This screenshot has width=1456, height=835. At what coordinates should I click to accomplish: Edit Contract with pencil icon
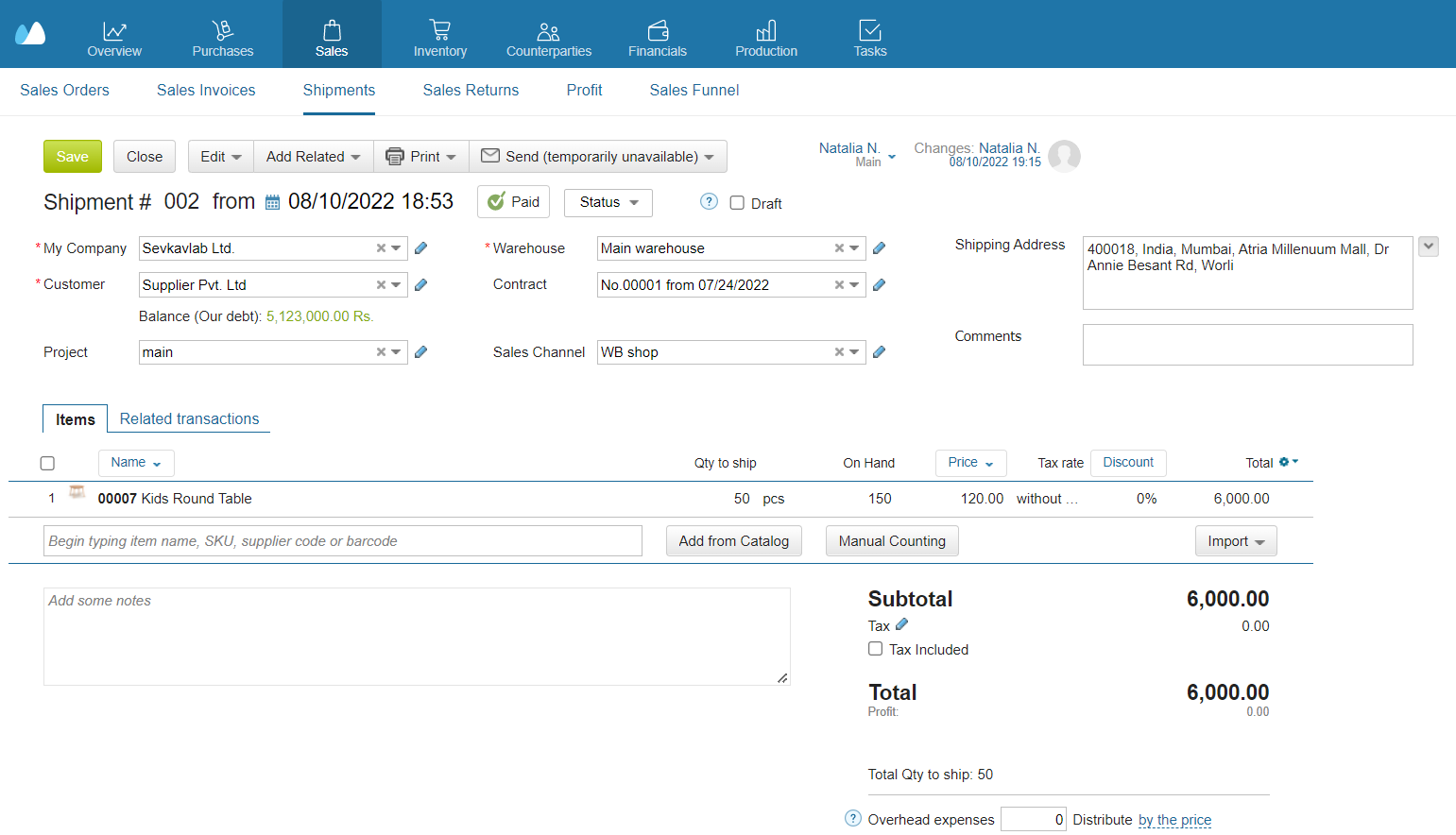[x=880, y=284]
